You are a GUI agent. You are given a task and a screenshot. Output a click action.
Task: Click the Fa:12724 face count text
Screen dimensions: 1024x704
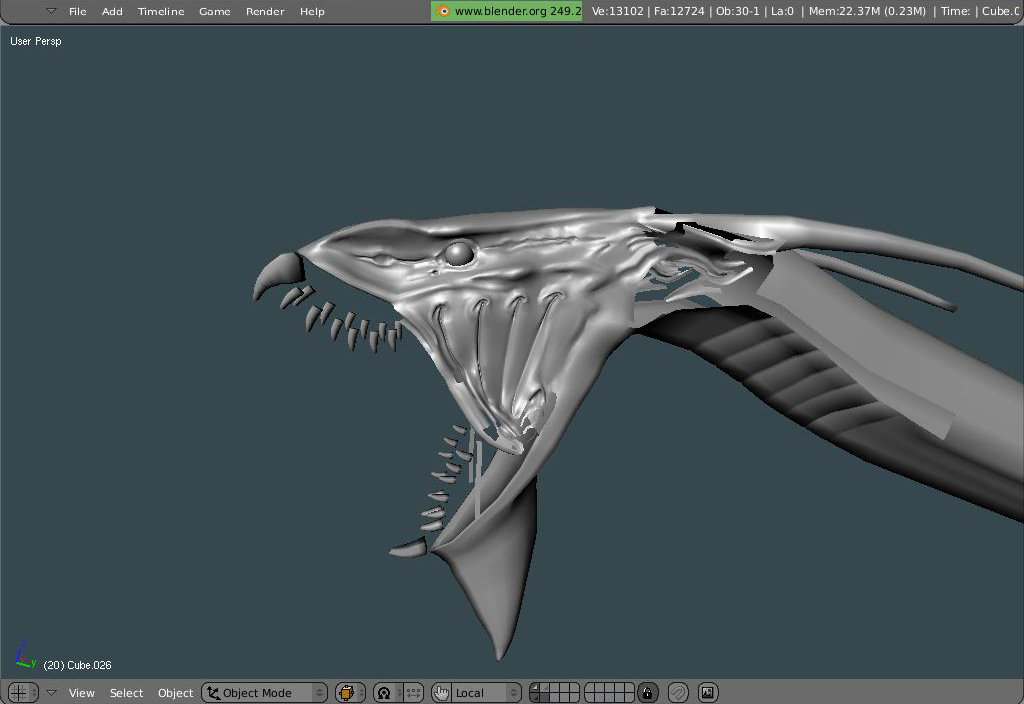[x=679, y=11]
